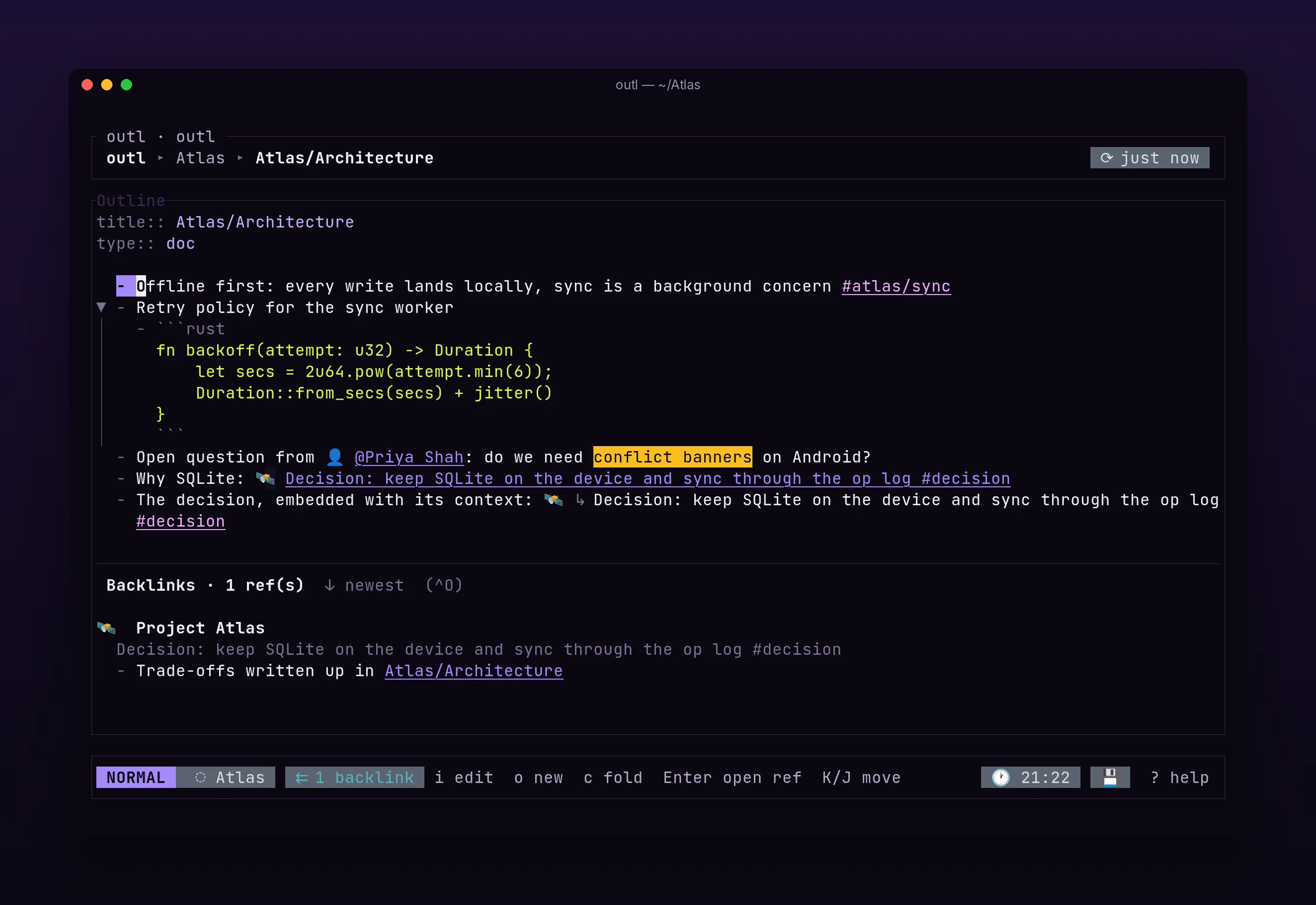
Task: Click satellite icon after Why SQLite:
Action: (265, 479)
